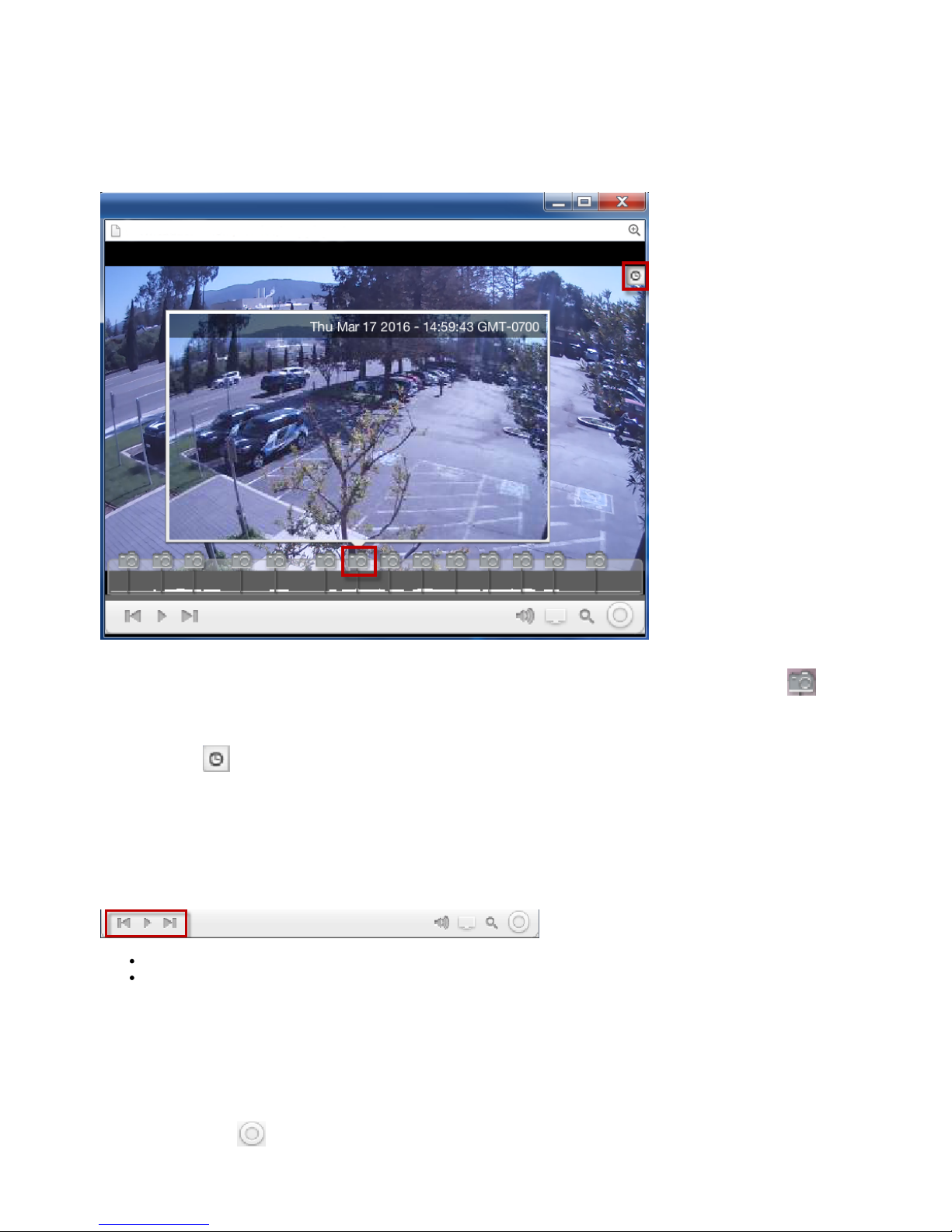Skip to next clip in the player window
Image resolution: width=952 pixels, height=1232 pixels.
pos(190,616)
